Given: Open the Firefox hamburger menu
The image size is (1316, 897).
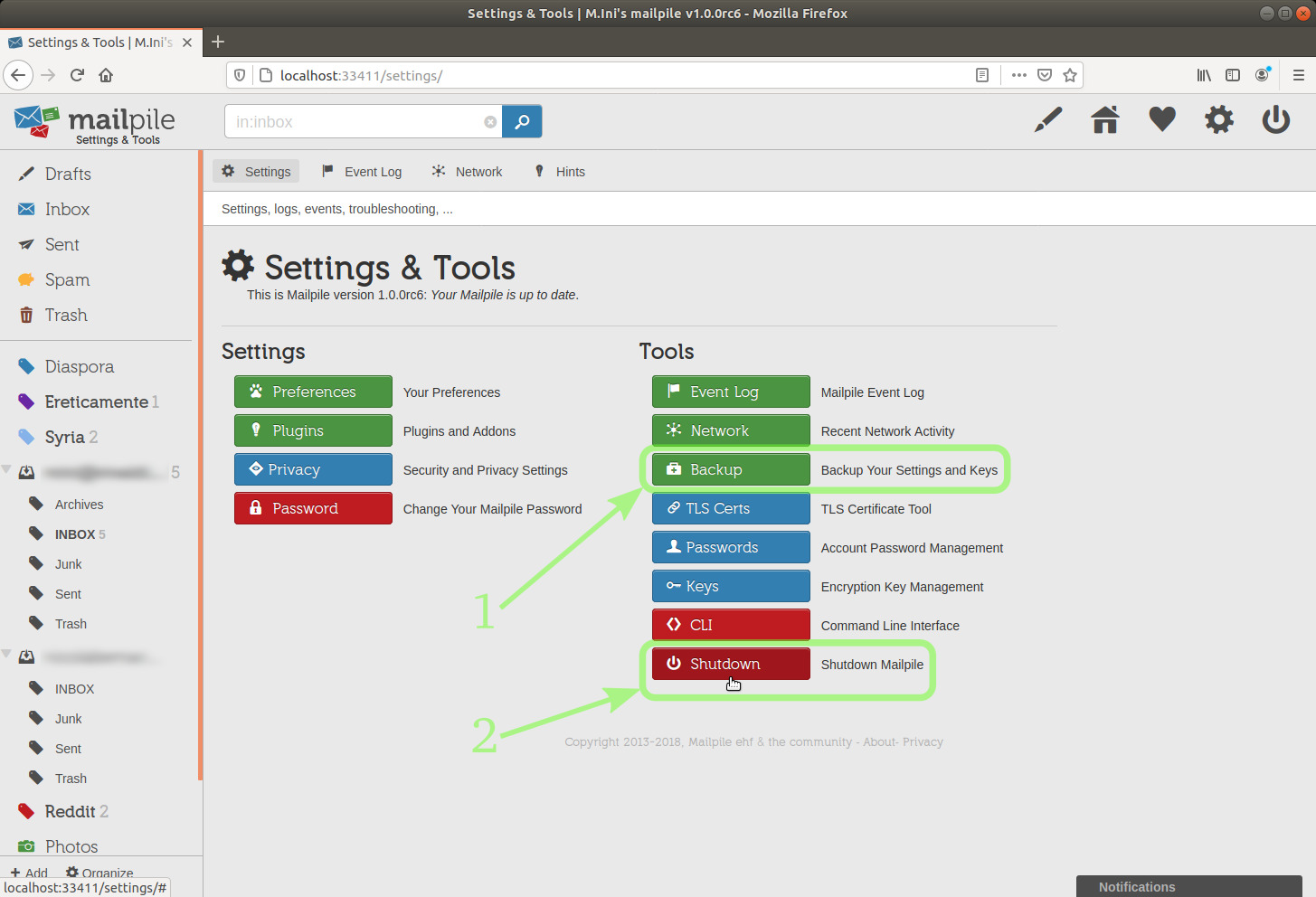Looking at the screenshot, I should (x=1299, y=75).
